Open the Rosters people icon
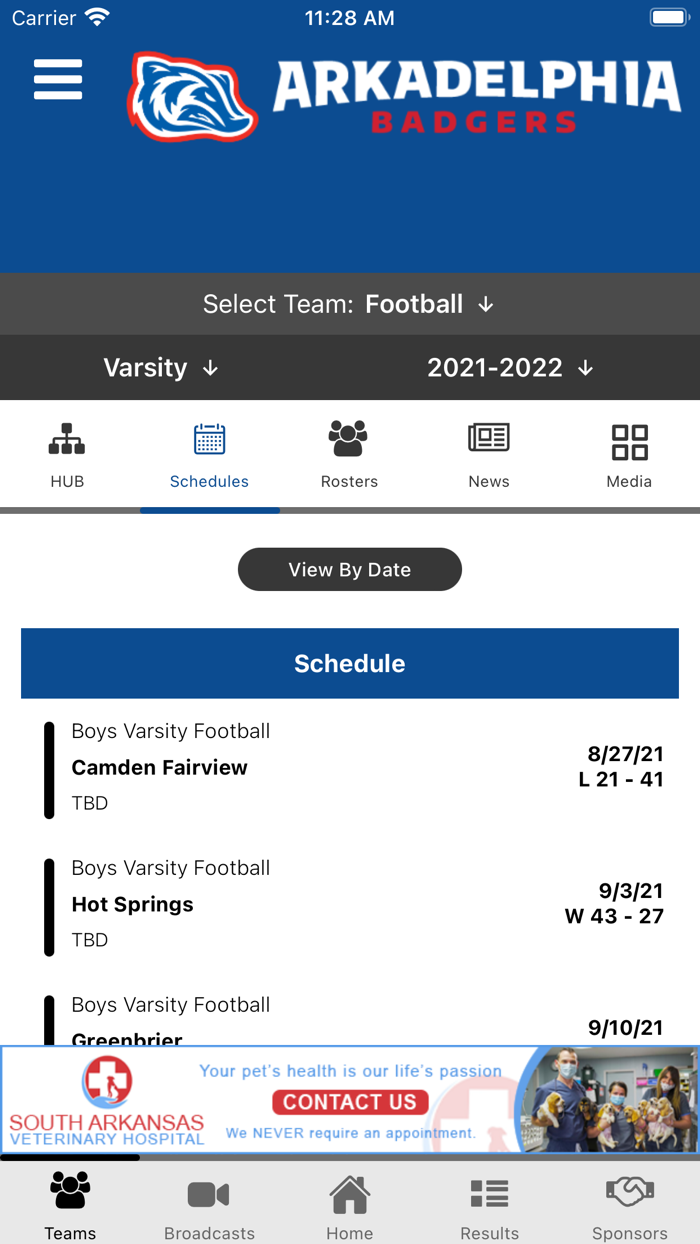 tap(349, 439)
